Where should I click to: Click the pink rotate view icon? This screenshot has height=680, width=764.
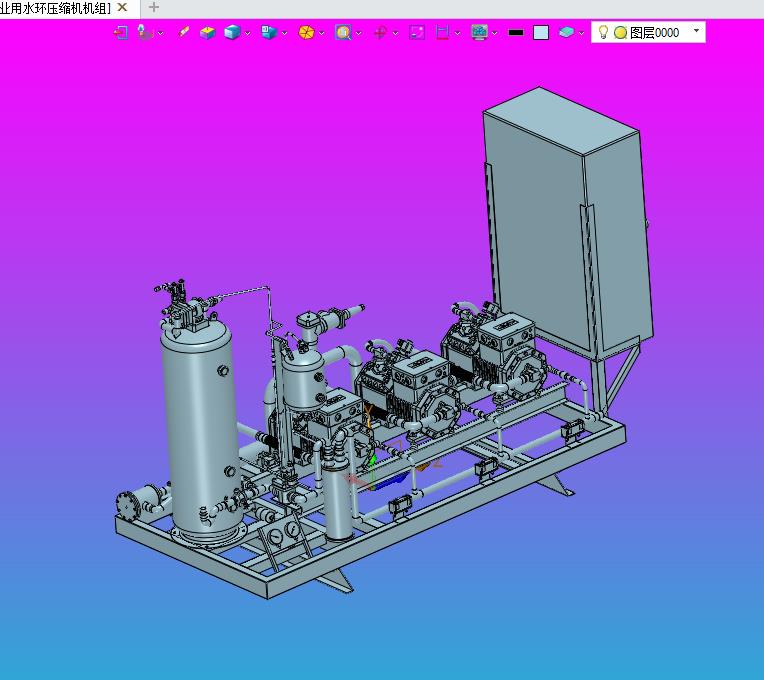pos(380,32)
